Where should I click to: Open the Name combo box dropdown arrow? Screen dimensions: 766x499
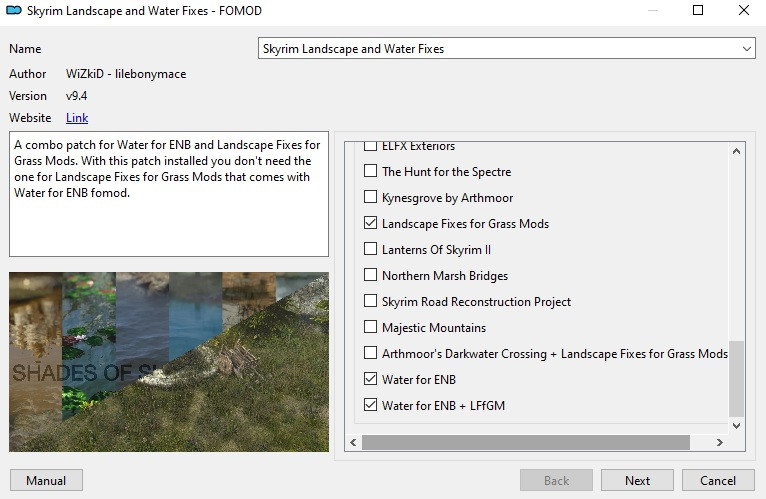pos(746,49)
